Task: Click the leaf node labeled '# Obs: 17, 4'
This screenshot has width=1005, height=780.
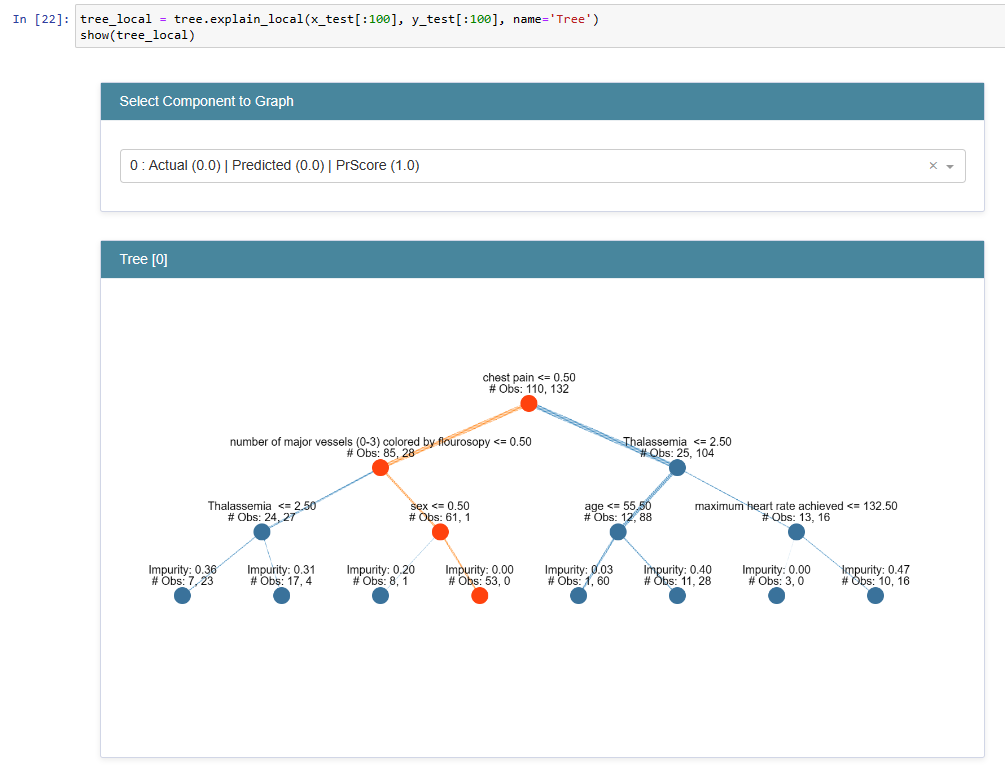Action: [281, 596]
